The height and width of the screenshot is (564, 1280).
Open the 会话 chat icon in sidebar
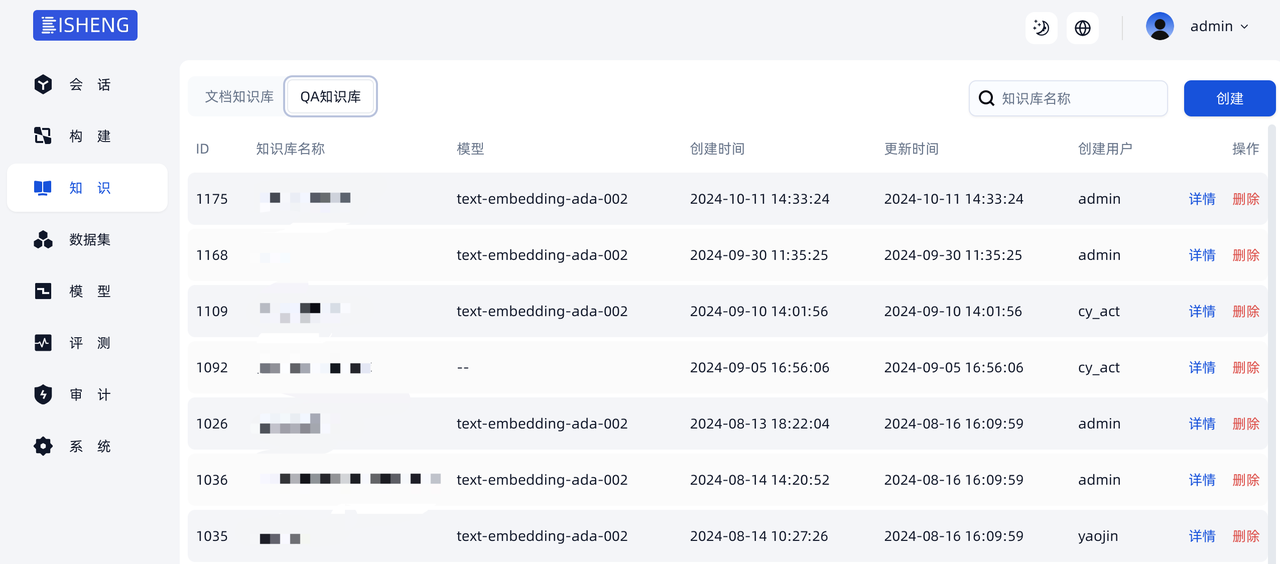43,85
